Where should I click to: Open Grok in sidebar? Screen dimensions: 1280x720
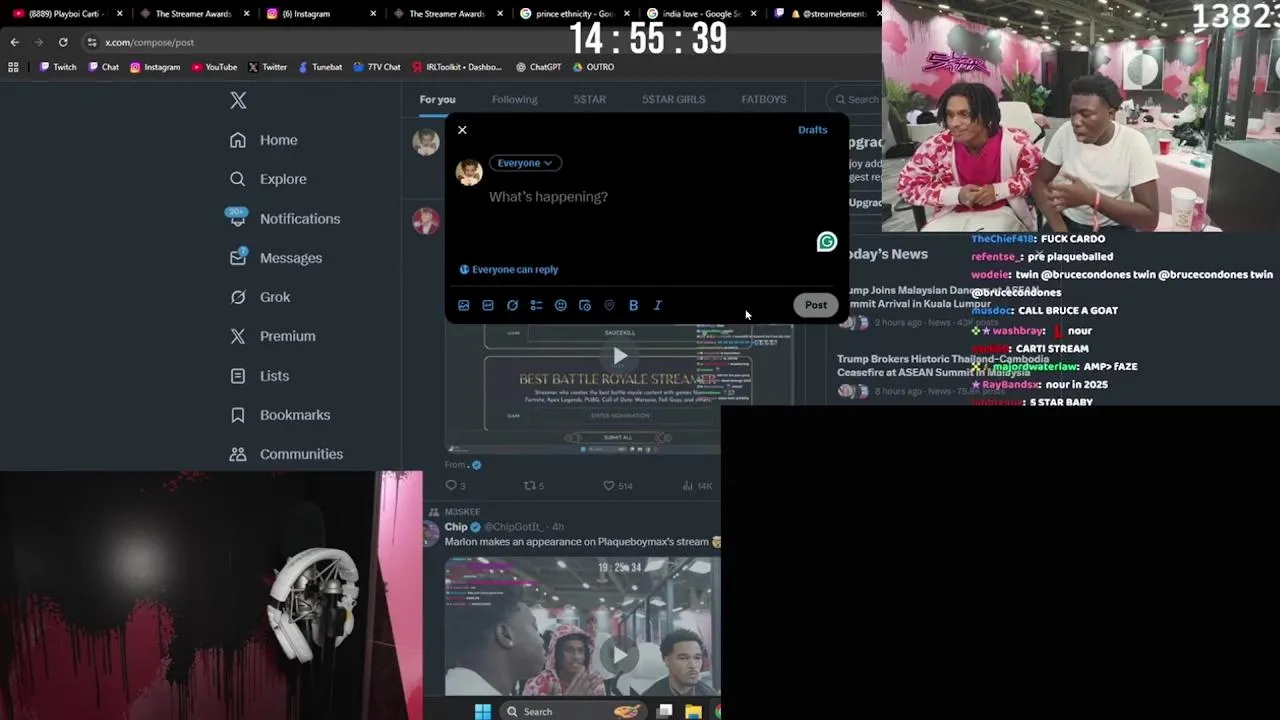(260, 297)
